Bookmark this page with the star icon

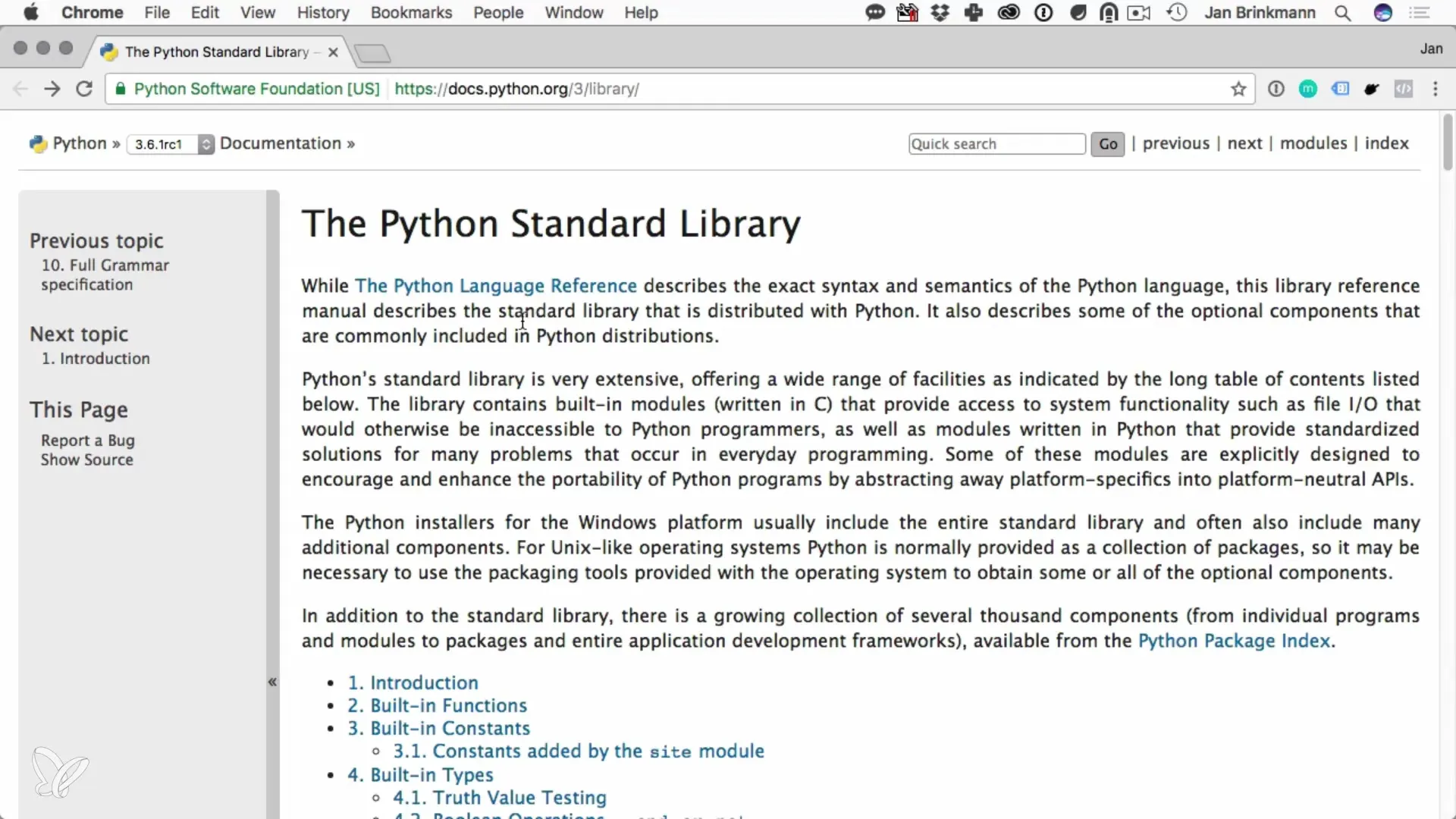(1238, 89)
